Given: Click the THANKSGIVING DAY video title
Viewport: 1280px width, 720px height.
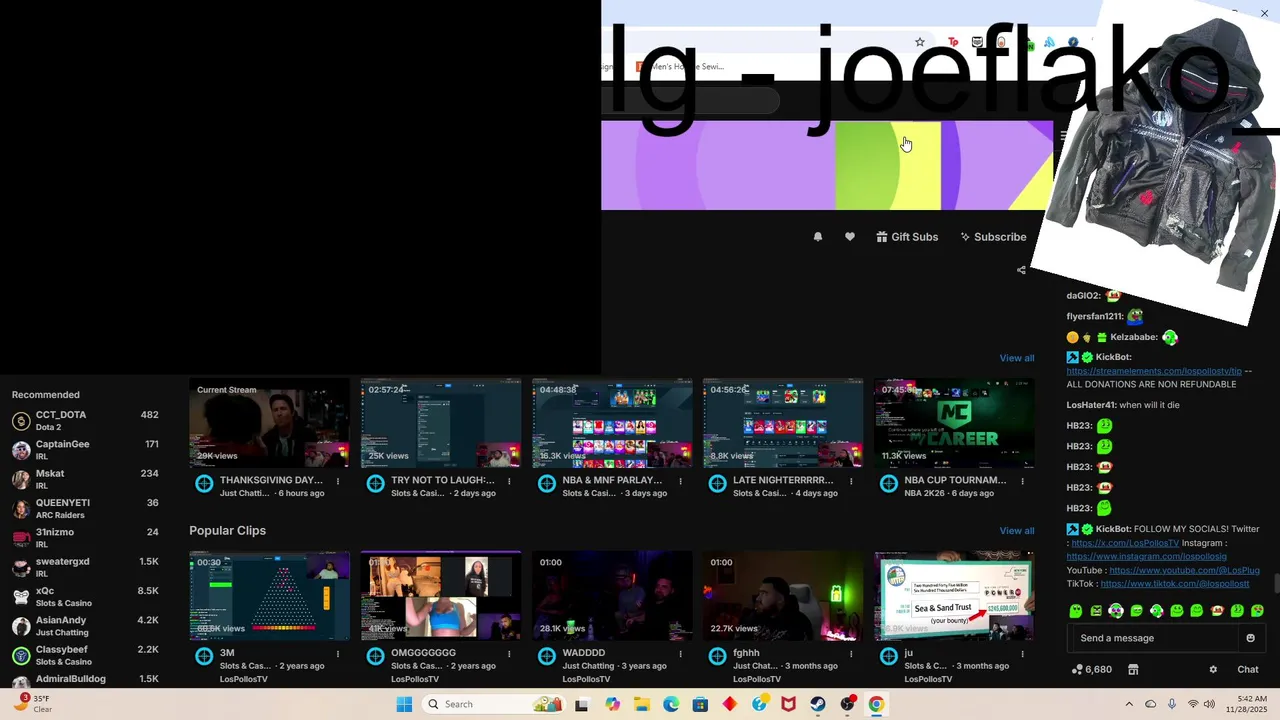Looking at the screenshot, I should (x=271, y=480).
